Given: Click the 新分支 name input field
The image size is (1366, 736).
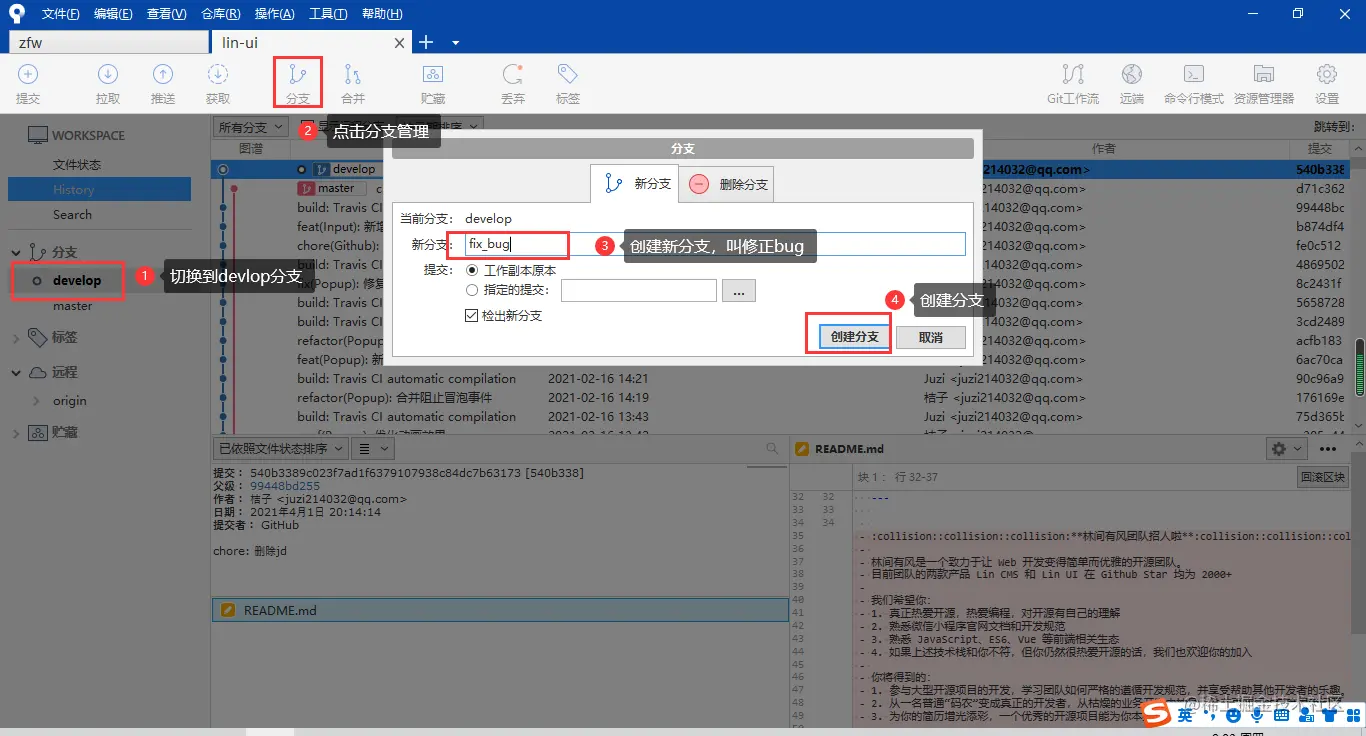Looking at the screenshot, I should (x=715, y=244).
